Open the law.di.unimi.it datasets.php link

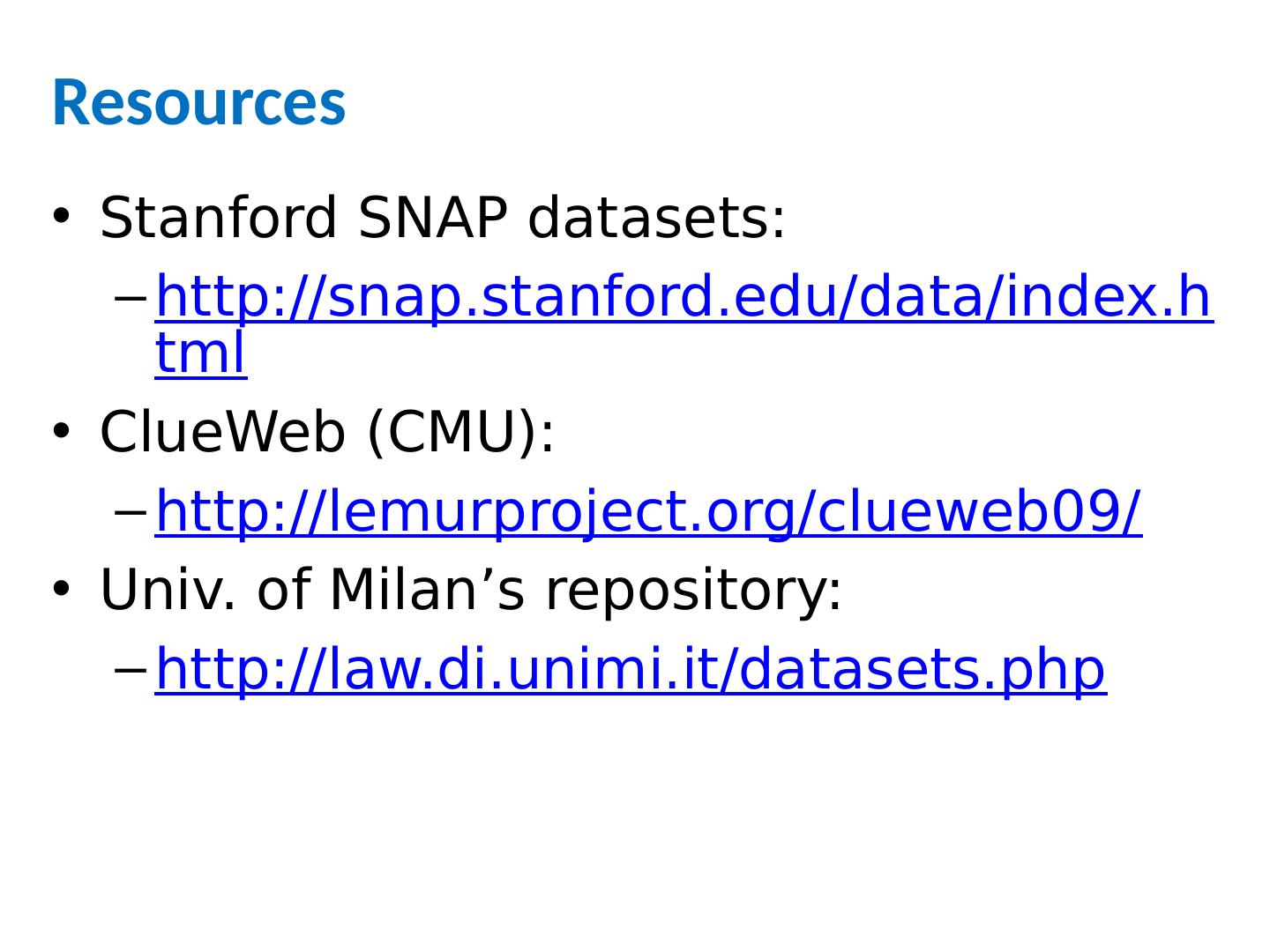pos(630,669)
